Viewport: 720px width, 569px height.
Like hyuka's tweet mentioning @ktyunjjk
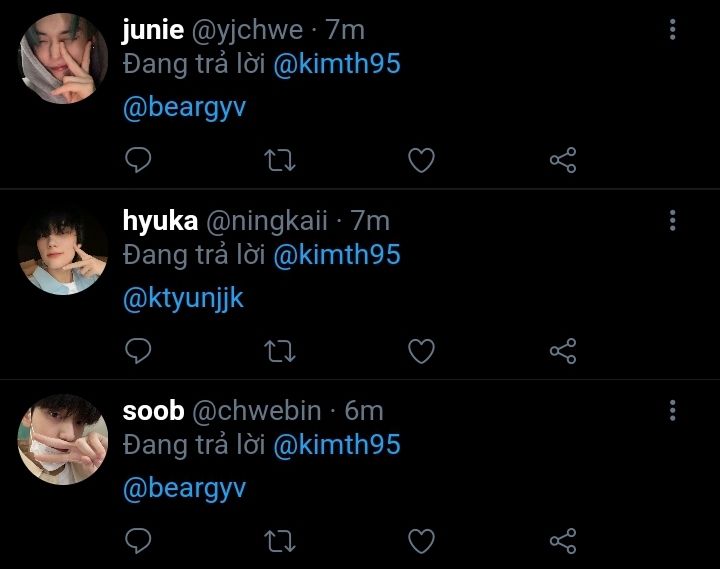[x=421, y=351]
